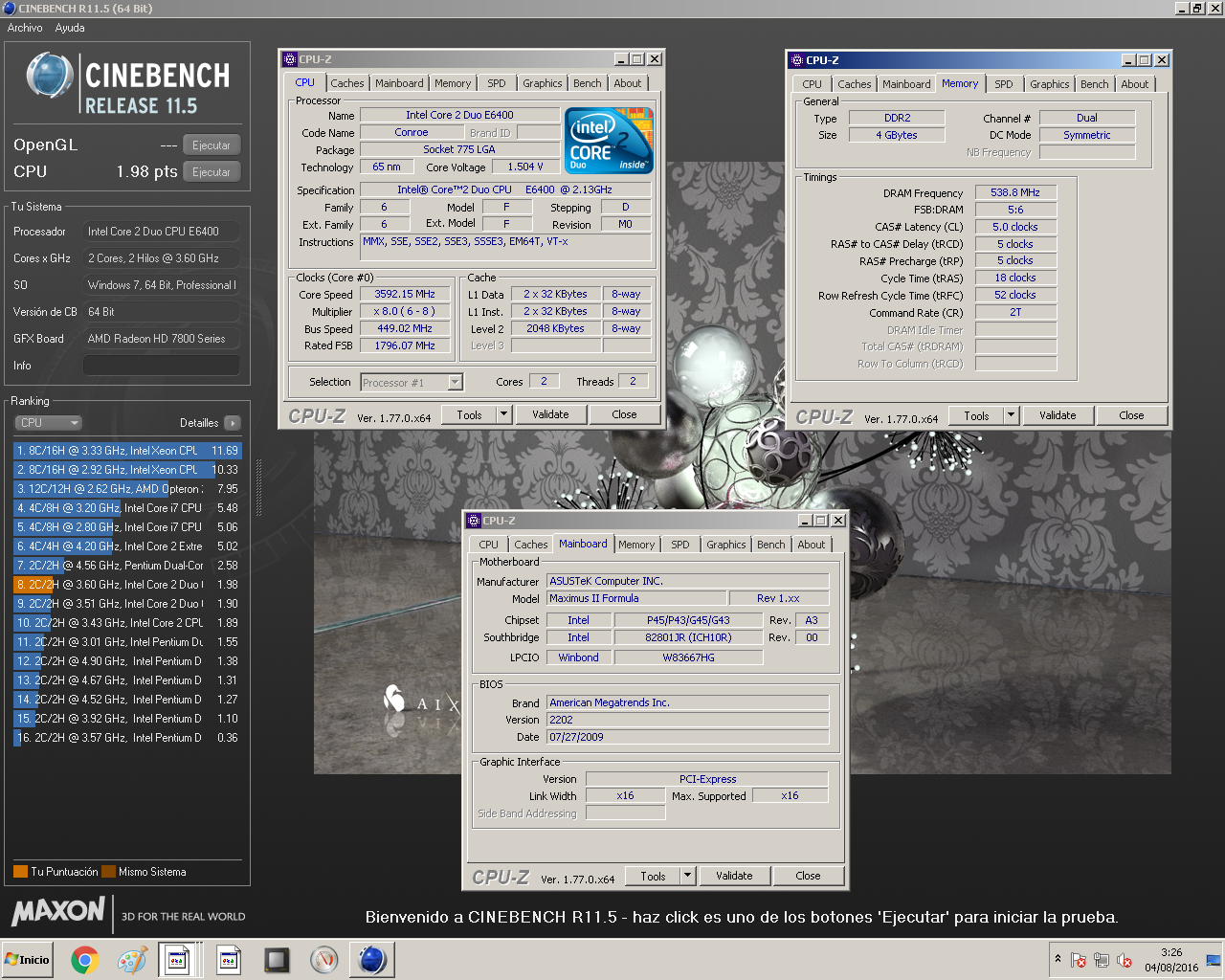1225x980 pixels.
Task: Switch to CPU tab in Mainboard window
Action: click(489, 545)
